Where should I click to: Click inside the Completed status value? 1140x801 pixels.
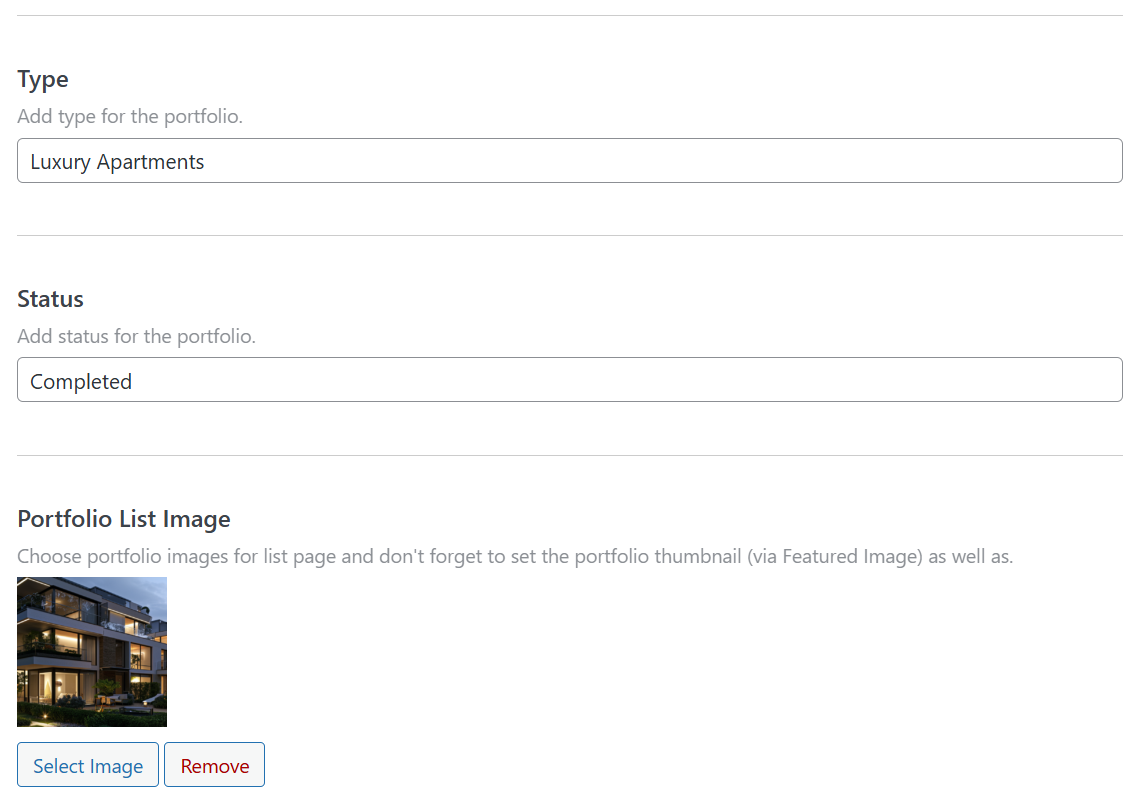coord(80,380)
